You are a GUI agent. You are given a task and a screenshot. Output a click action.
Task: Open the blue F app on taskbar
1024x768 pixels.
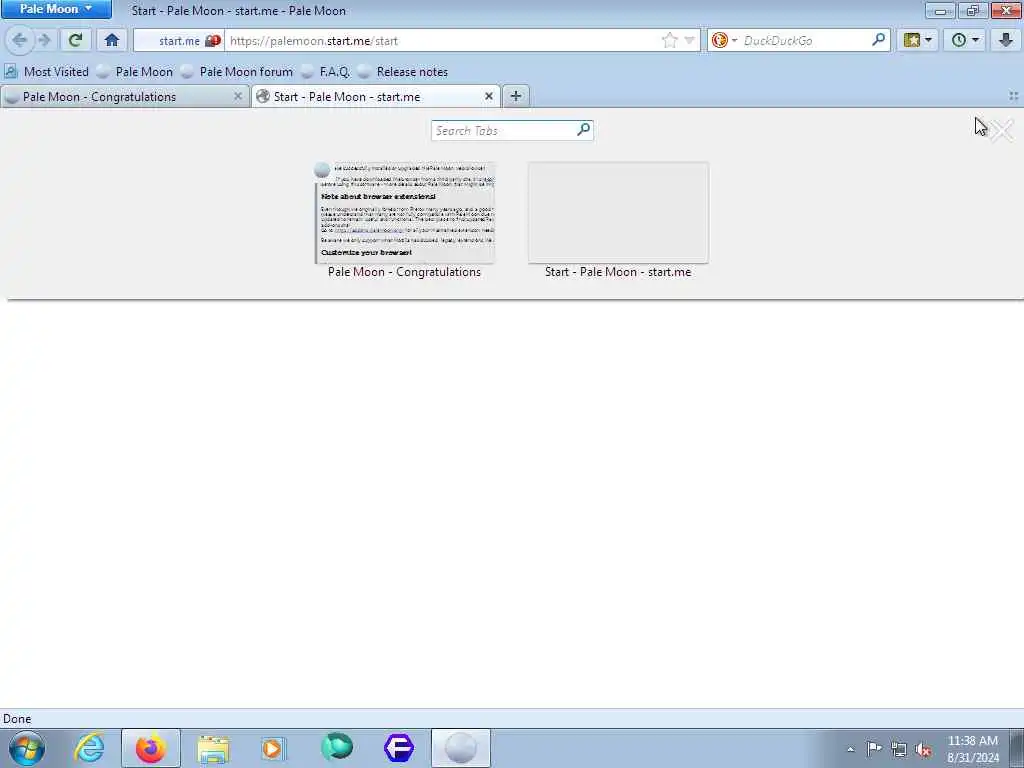coord(399,748)
